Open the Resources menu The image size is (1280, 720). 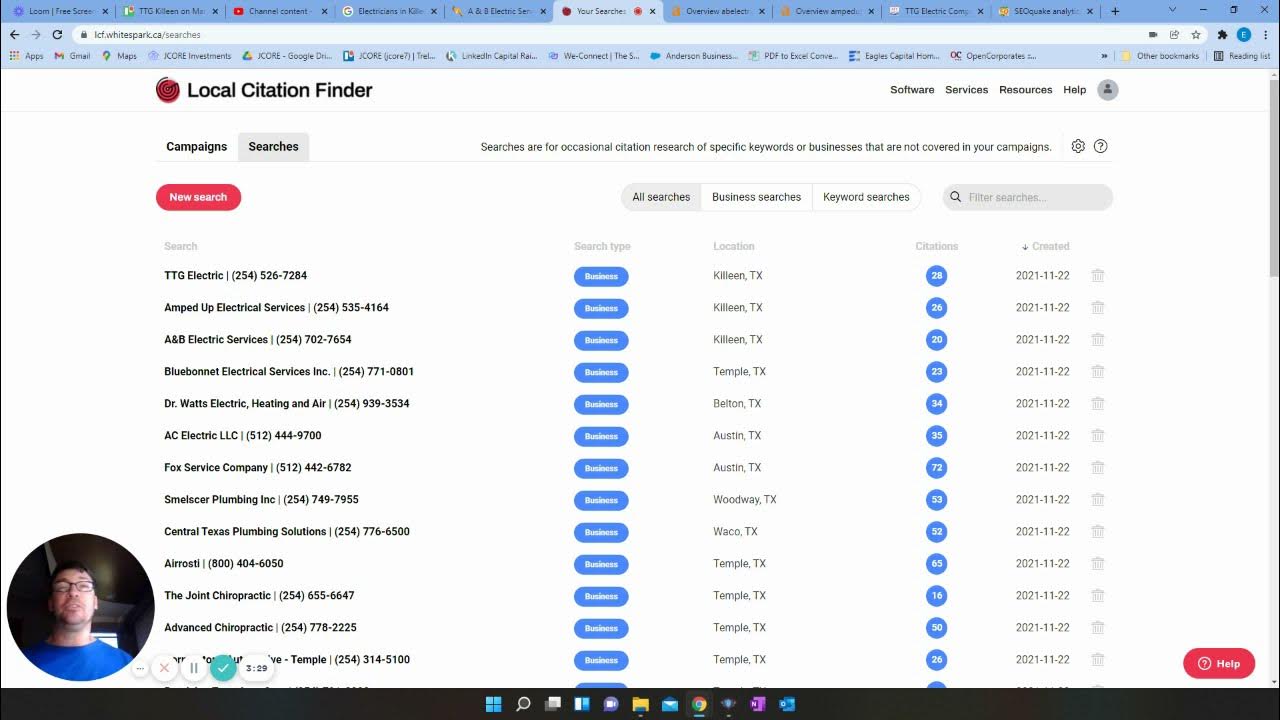tap(1025, 90)
